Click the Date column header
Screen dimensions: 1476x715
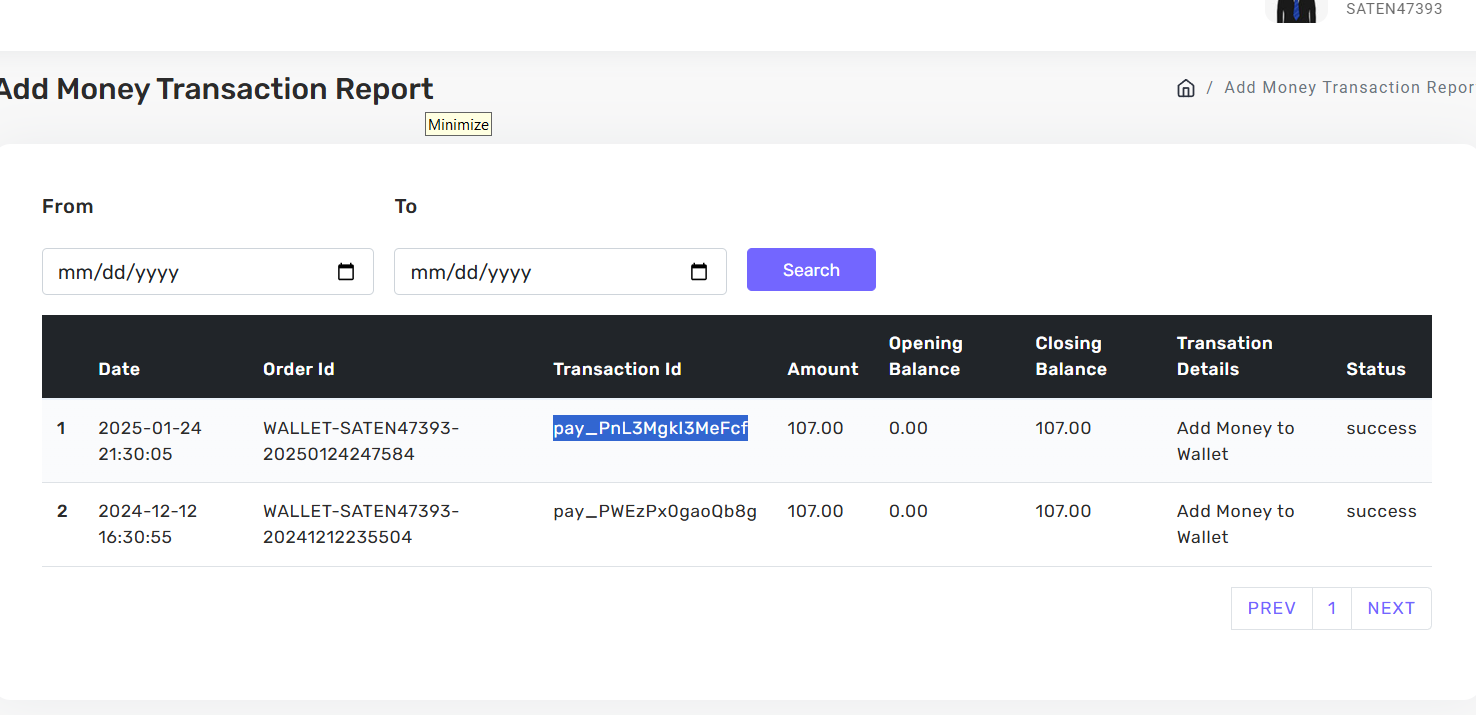(x=119, y=369)
